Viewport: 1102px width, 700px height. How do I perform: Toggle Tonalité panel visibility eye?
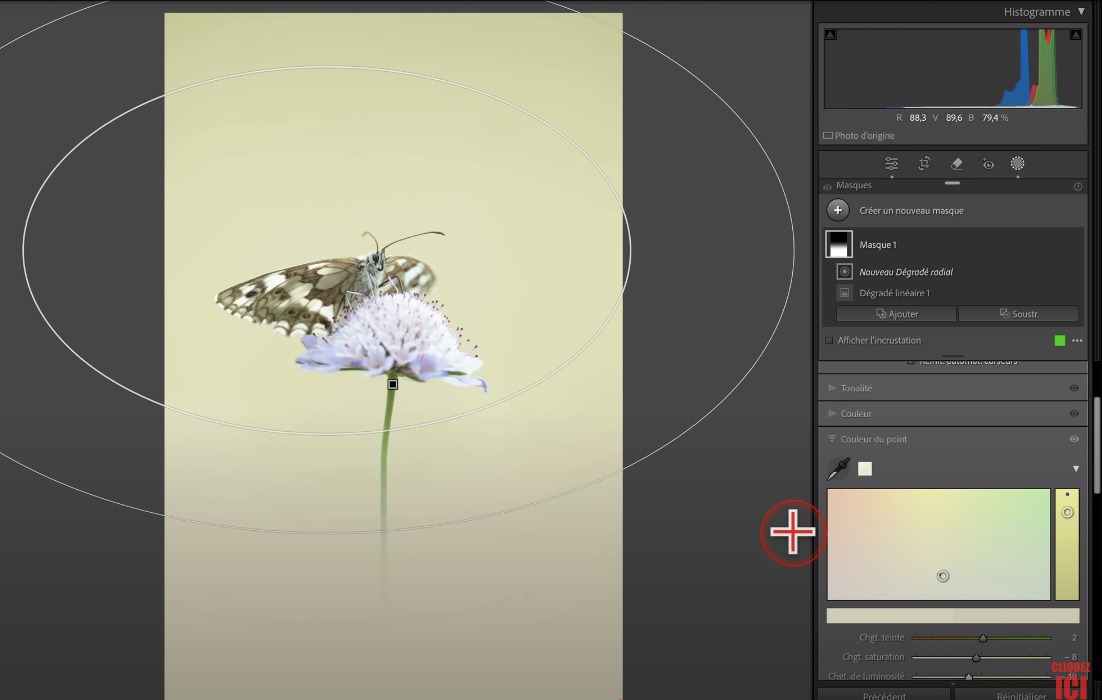click(x=1074, y=388)
